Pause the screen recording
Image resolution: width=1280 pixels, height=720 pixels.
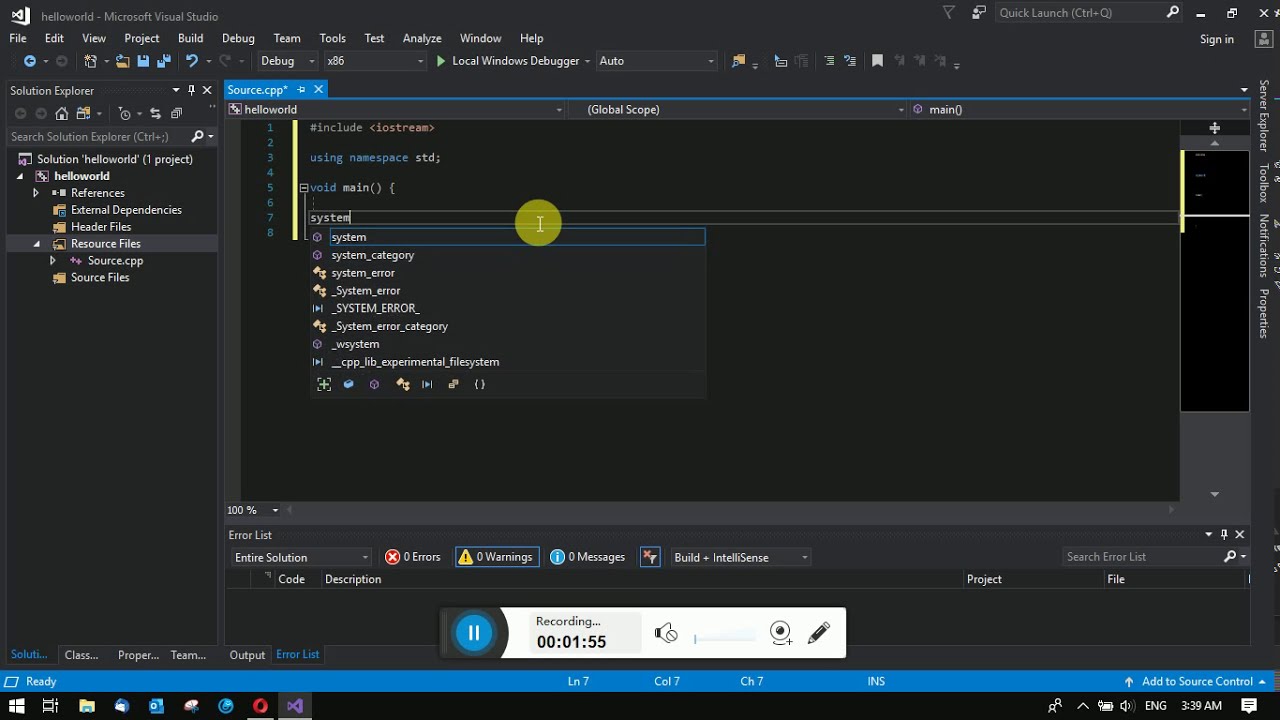click(474, 633)
